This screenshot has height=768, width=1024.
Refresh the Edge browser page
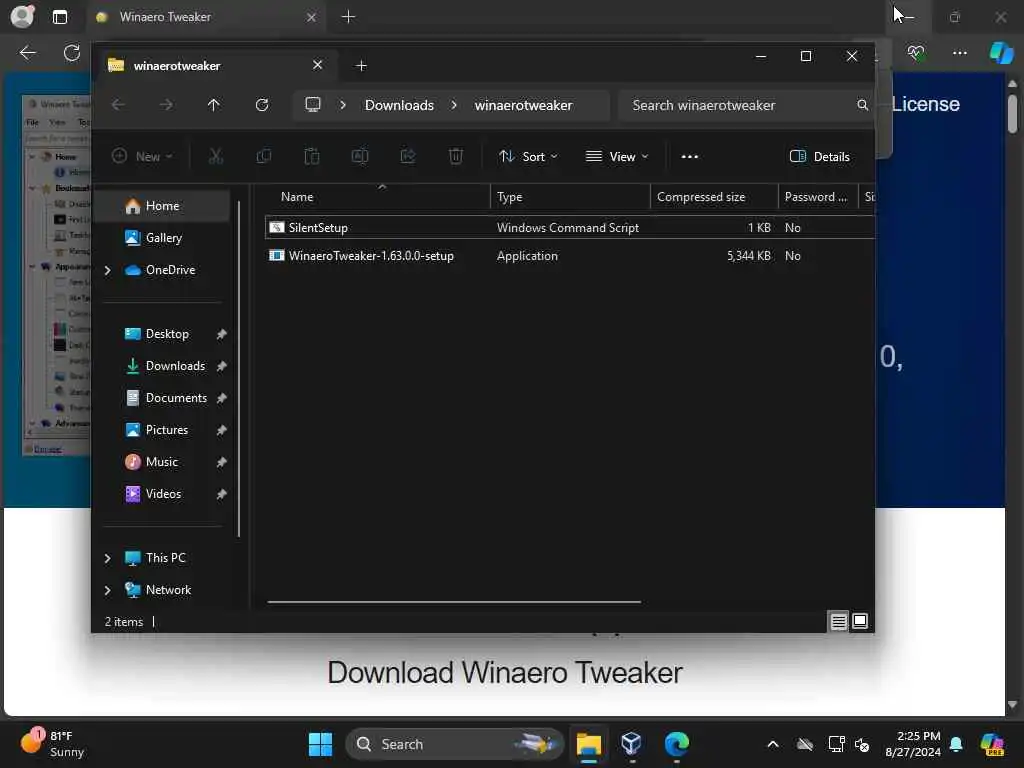click(72, 53)
